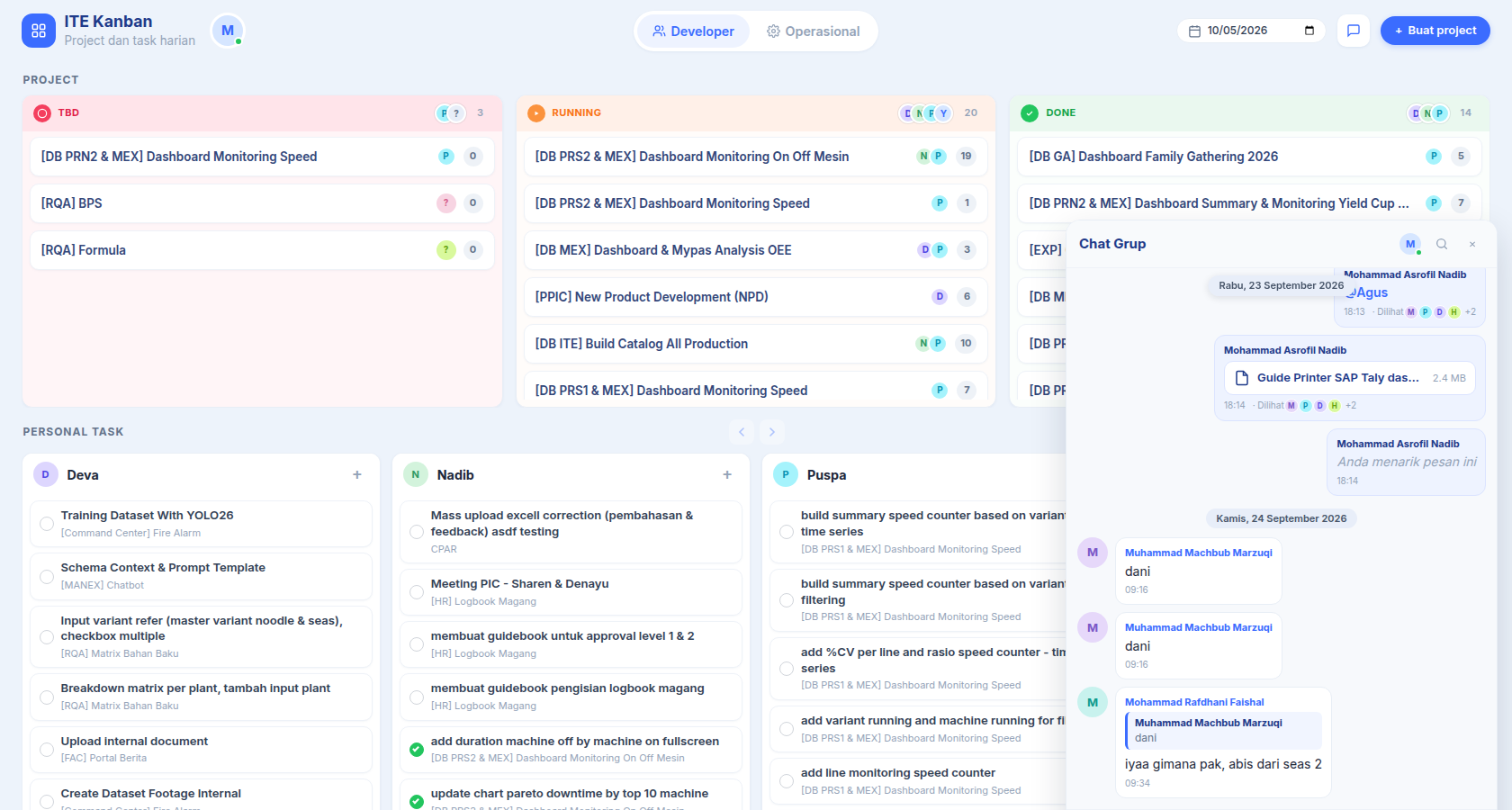The height and width of the screenshot is (810, 1512).
Task: Go to previous personal task page
Action: click(x=742, y=432)
